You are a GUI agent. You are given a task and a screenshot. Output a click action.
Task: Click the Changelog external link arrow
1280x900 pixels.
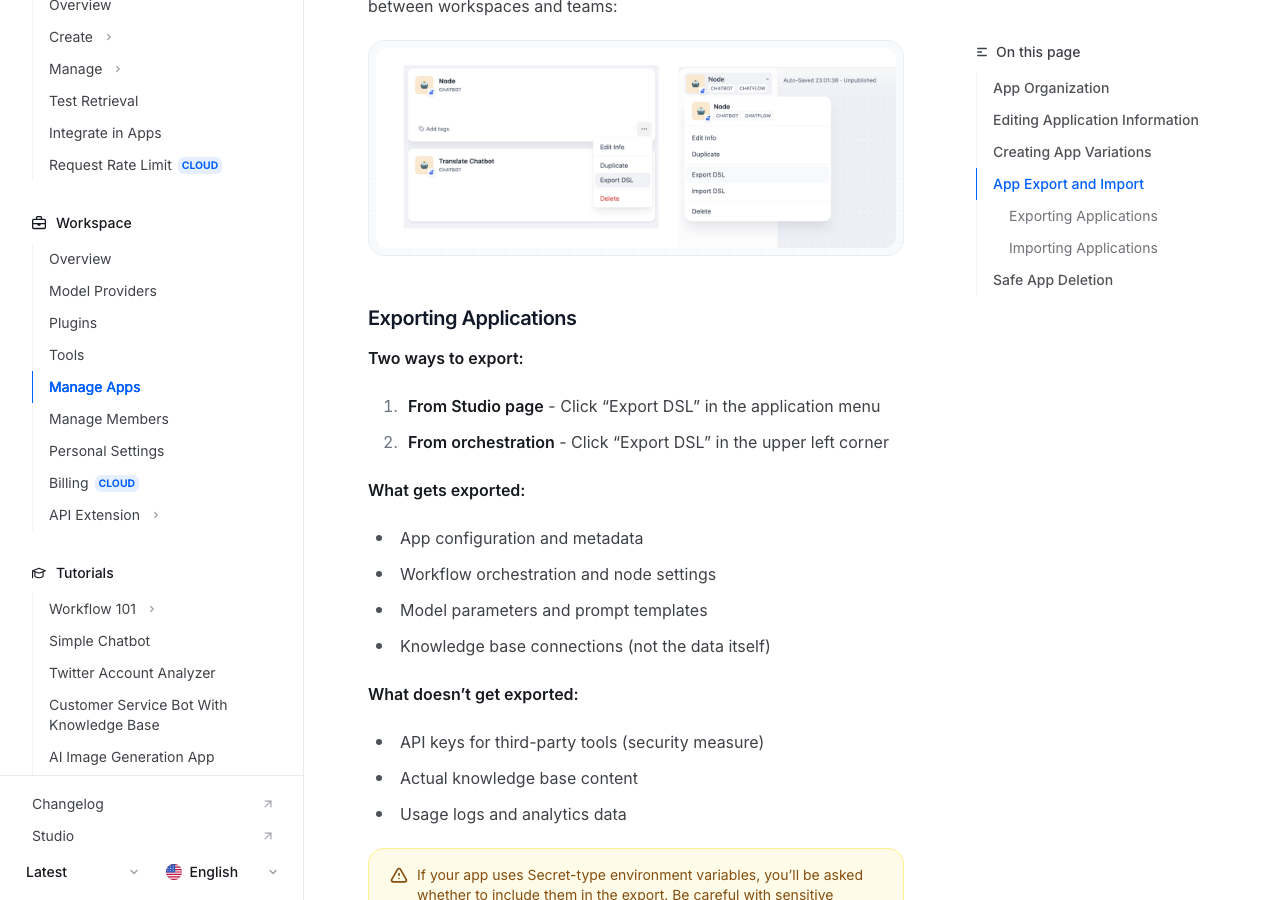click(x=268, y=804)
